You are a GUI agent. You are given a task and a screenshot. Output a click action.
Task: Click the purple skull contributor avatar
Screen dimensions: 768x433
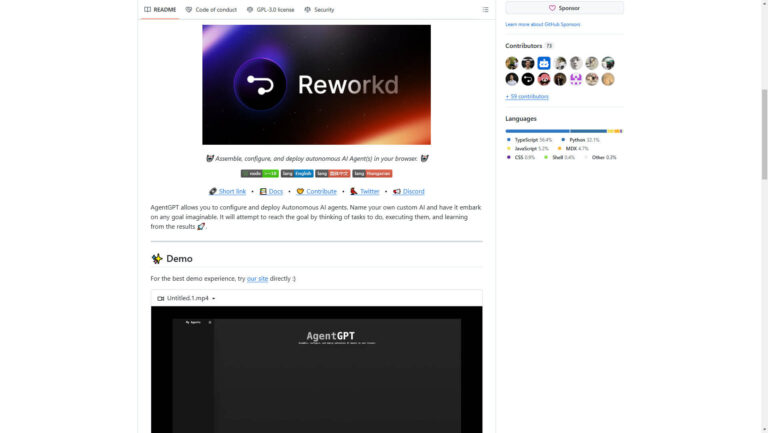click(576, 79)
